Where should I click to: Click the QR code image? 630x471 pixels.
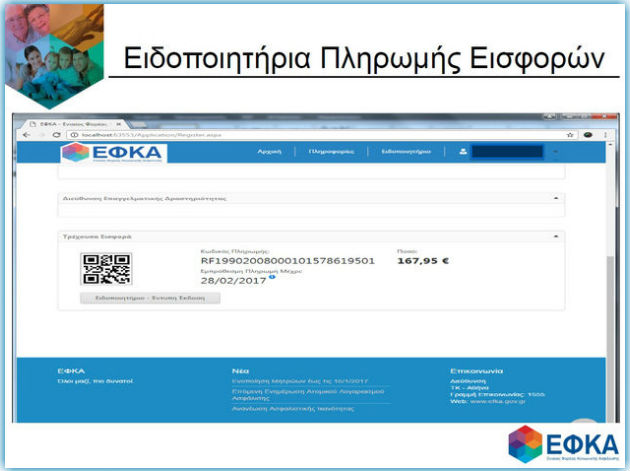pyautogui.click(x=106, y=269)
